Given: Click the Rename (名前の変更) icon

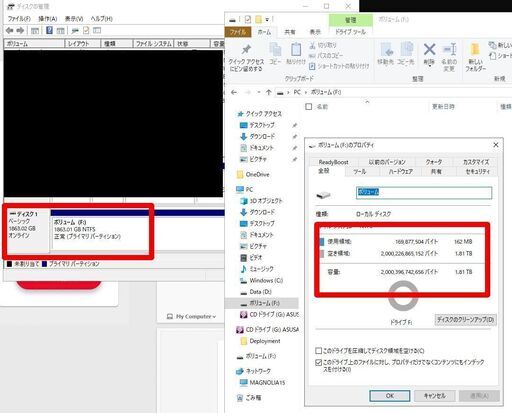Looking at the screenshot, I should coord(449,50).
